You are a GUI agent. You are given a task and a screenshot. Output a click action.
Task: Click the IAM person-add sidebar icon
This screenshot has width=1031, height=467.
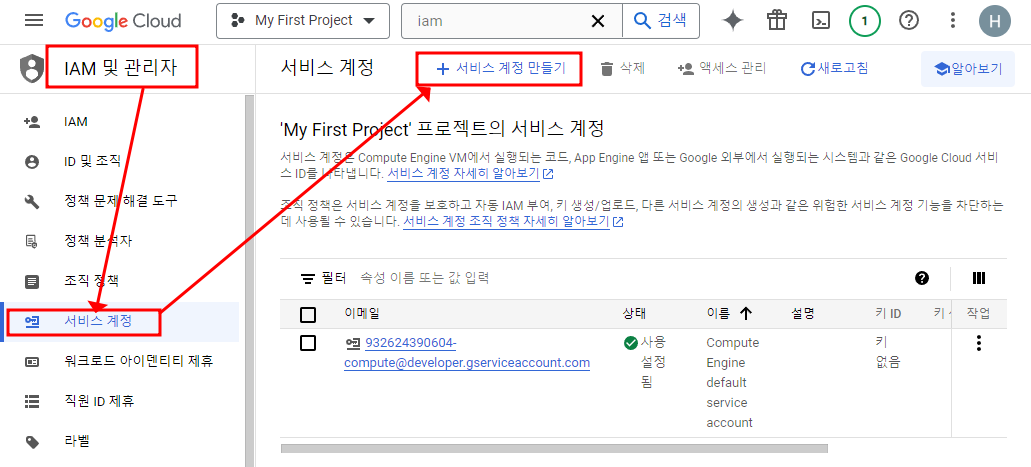coord(32,122)
